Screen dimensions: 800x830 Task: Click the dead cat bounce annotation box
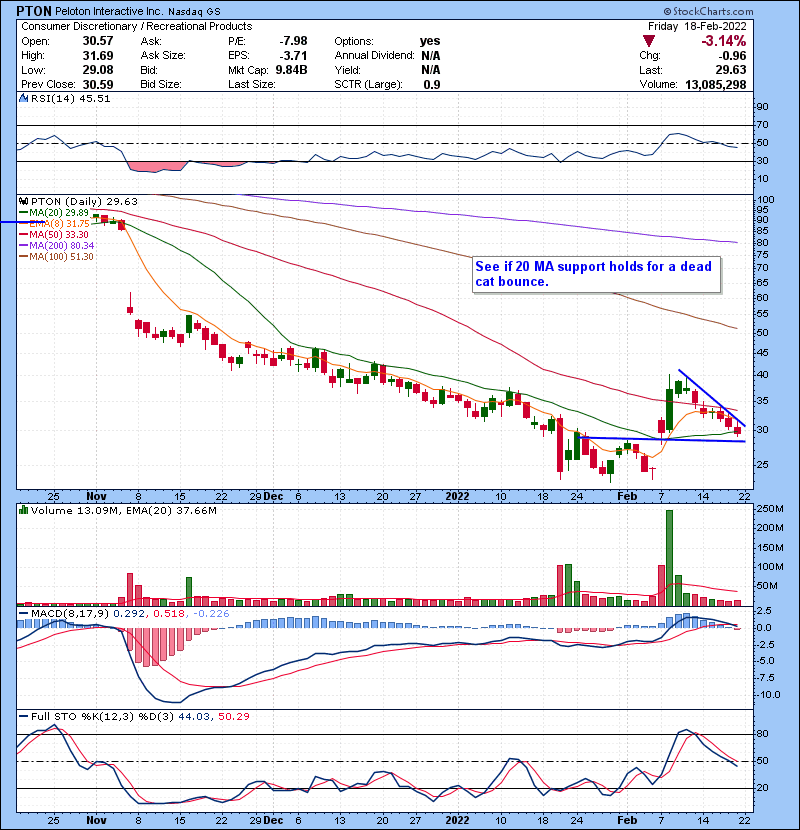coord(596,274)
